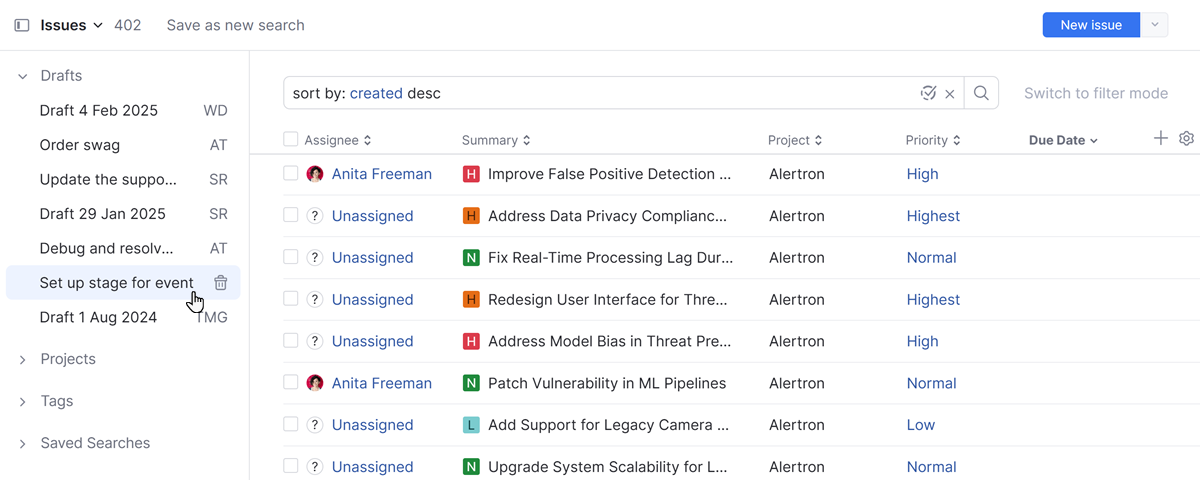Add a column with the plus icon
1200x480 pixels.
click(1160, 139)
